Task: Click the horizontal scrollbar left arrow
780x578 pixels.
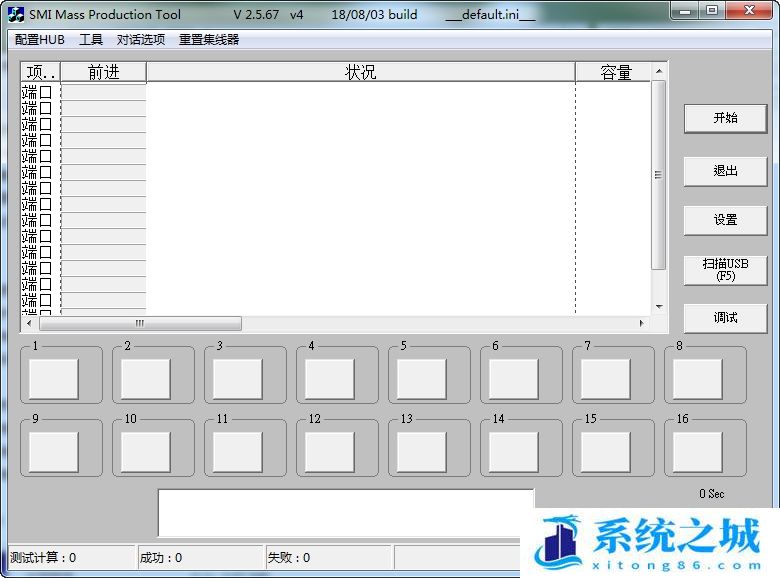Action: pos(29,323)
